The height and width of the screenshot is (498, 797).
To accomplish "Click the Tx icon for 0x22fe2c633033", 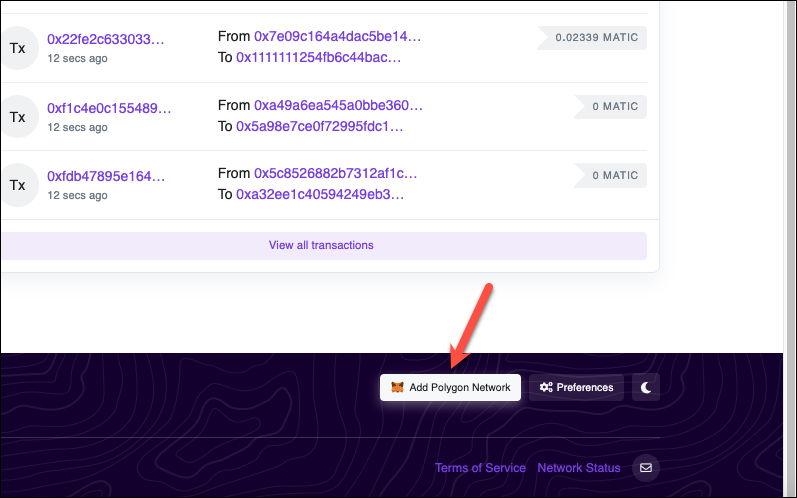I will pyautogui.click(x=18, y=48).
